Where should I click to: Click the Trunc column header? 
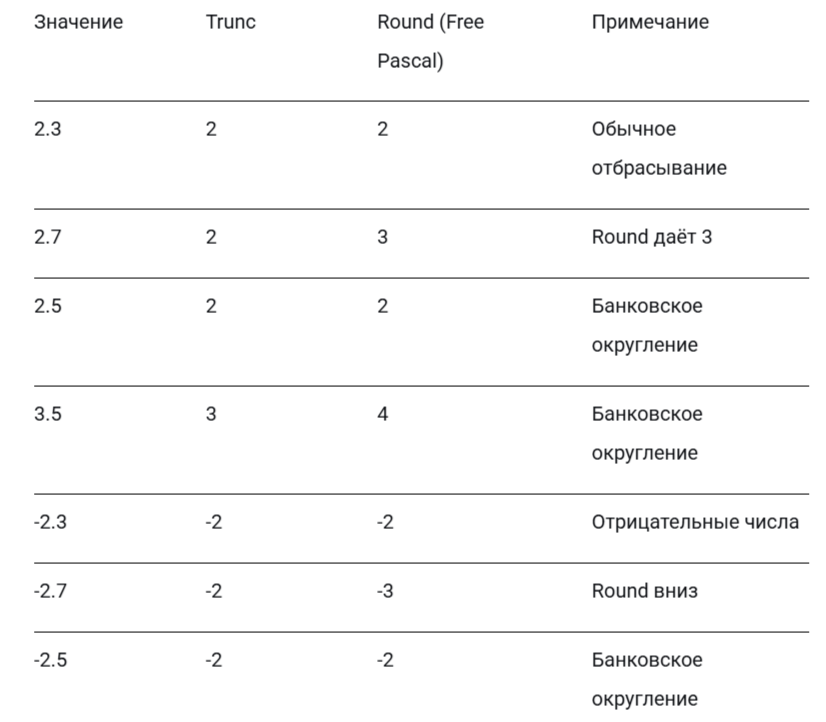230,22
